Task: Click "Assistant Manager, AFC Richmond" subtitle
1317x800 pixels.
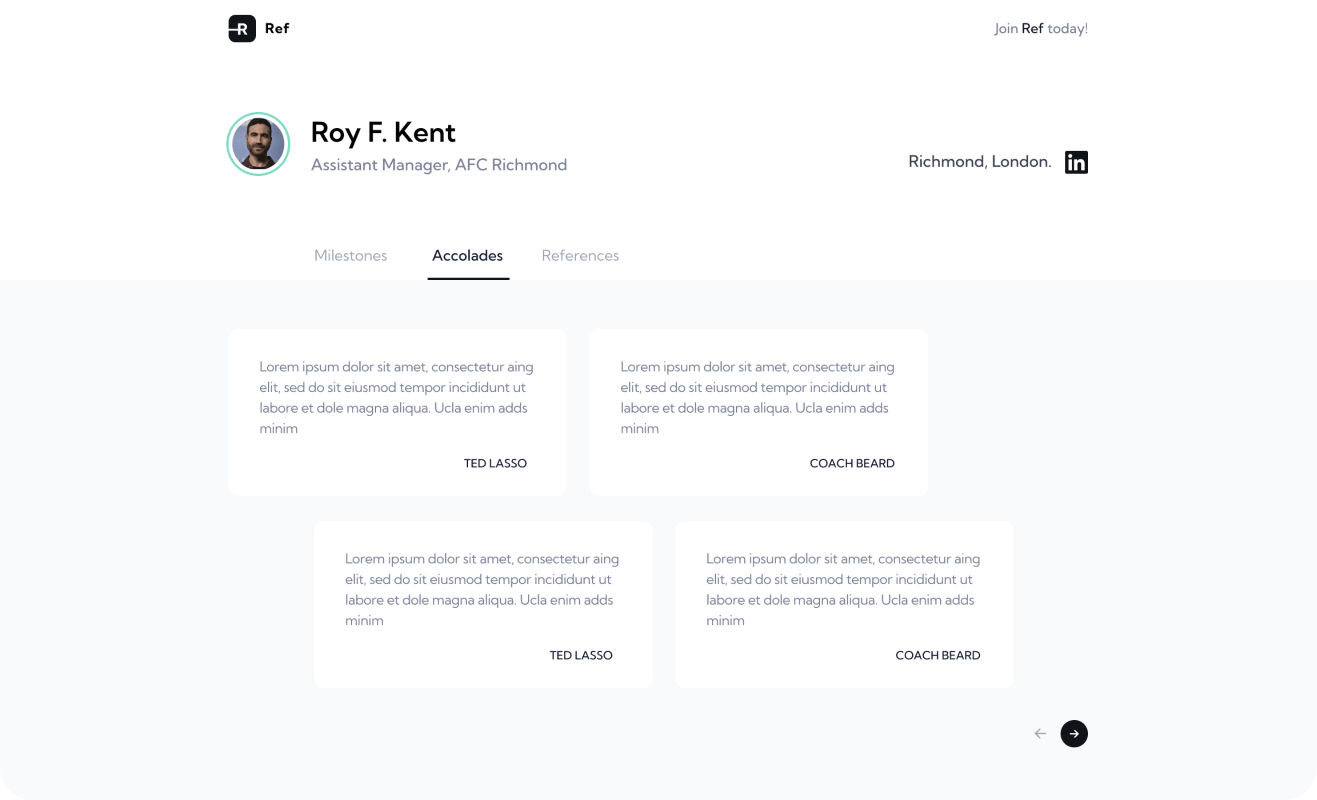Action: [439, 165]
